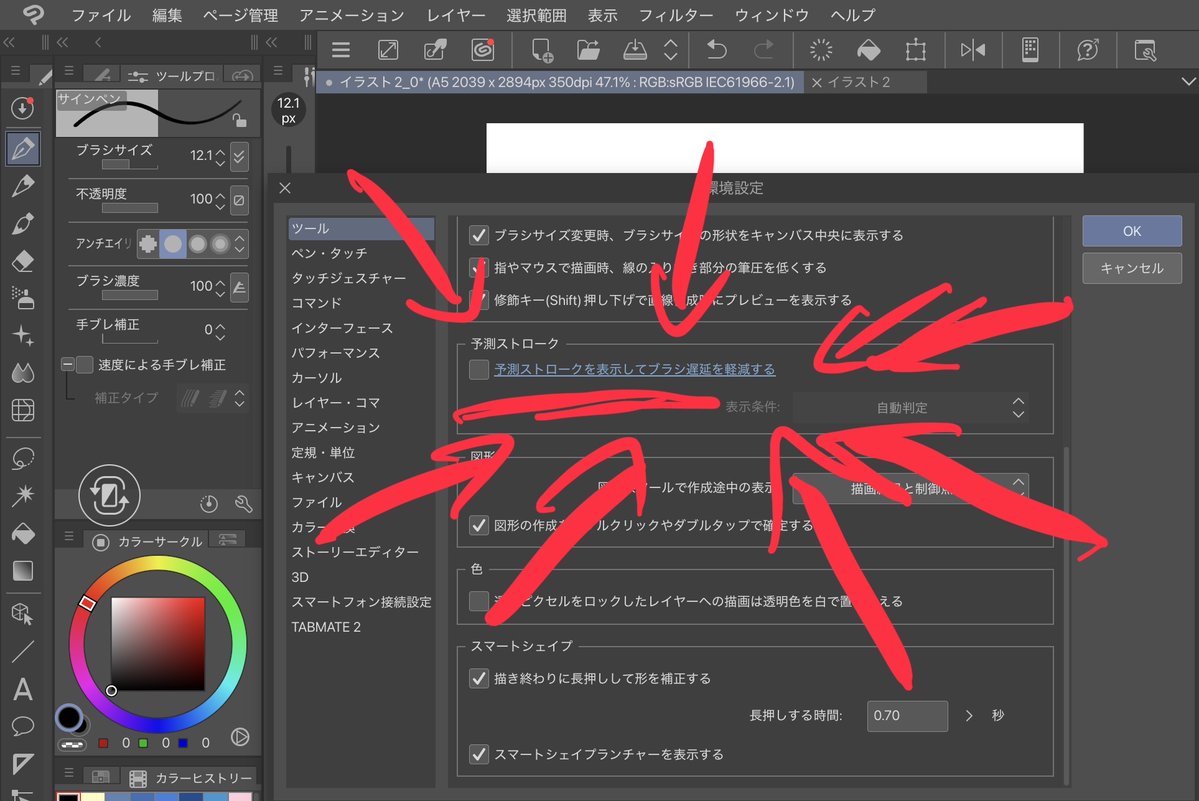1199x801 pixels.
Task: Click the Flip horizontal icon
Action: point(973,50)
